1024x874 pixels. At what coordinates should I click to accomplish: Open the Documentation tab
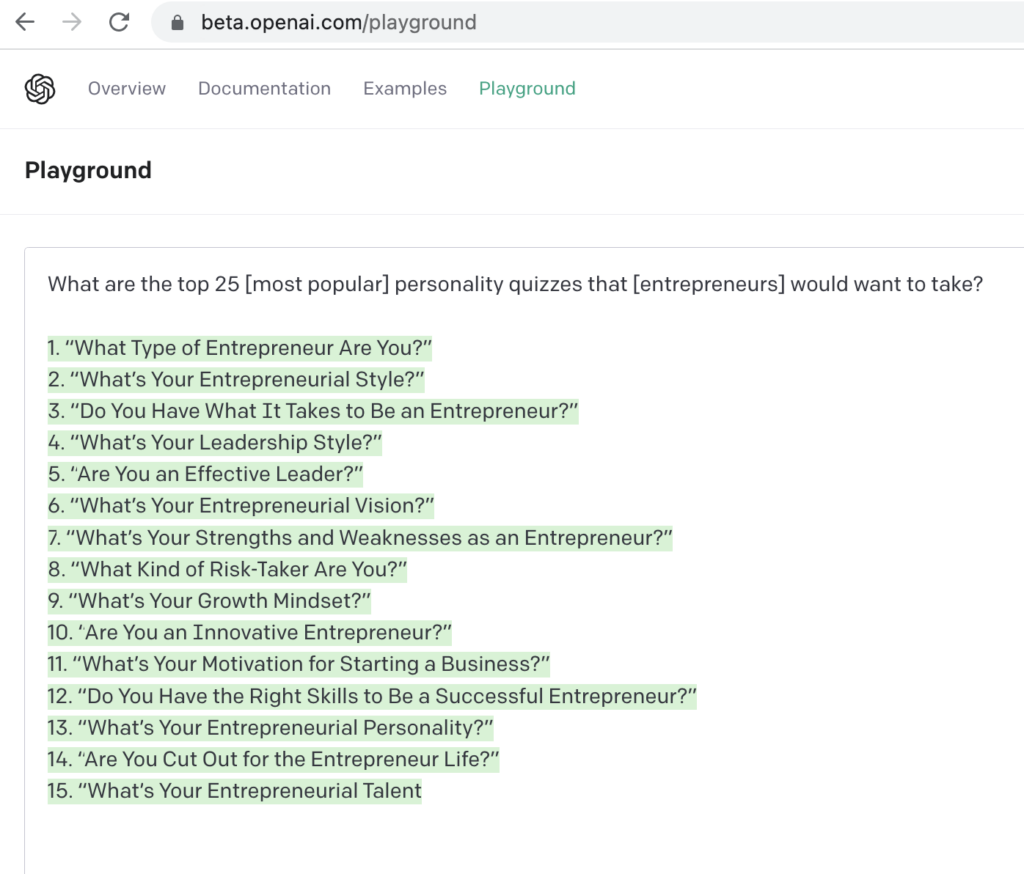coord(264,89)
